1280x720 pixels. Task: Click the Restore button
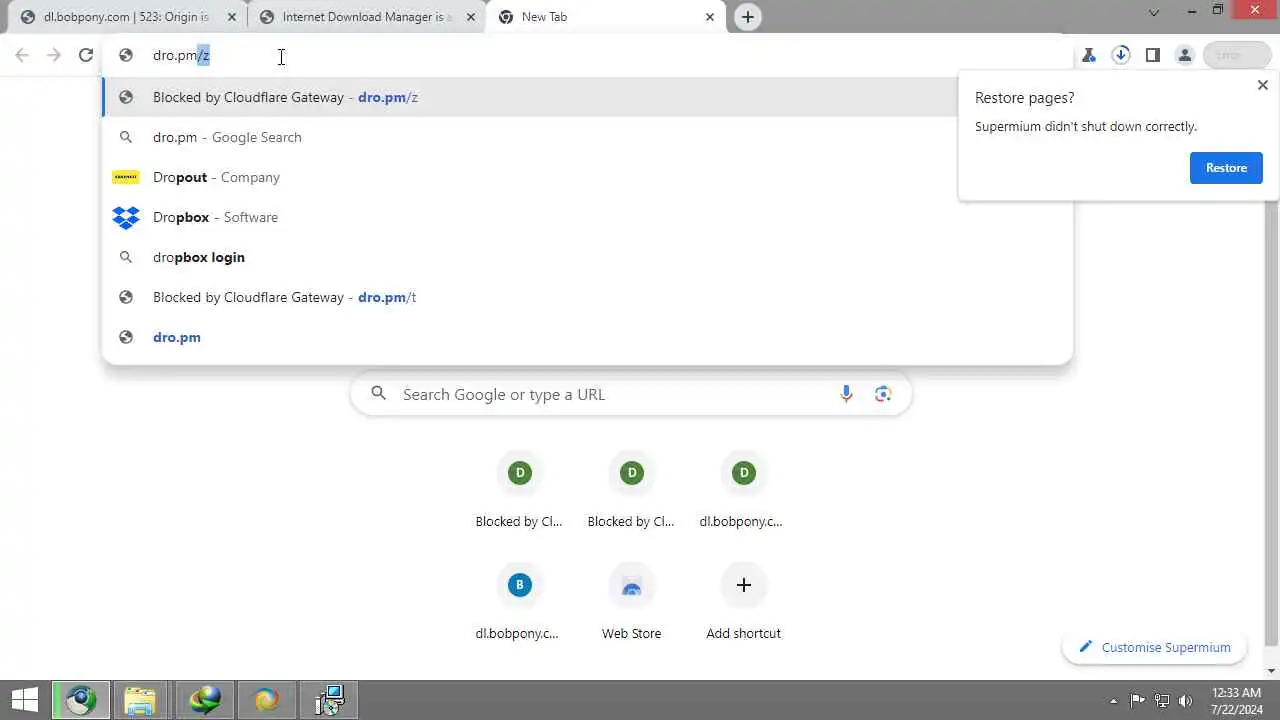tap(1226, 168)
